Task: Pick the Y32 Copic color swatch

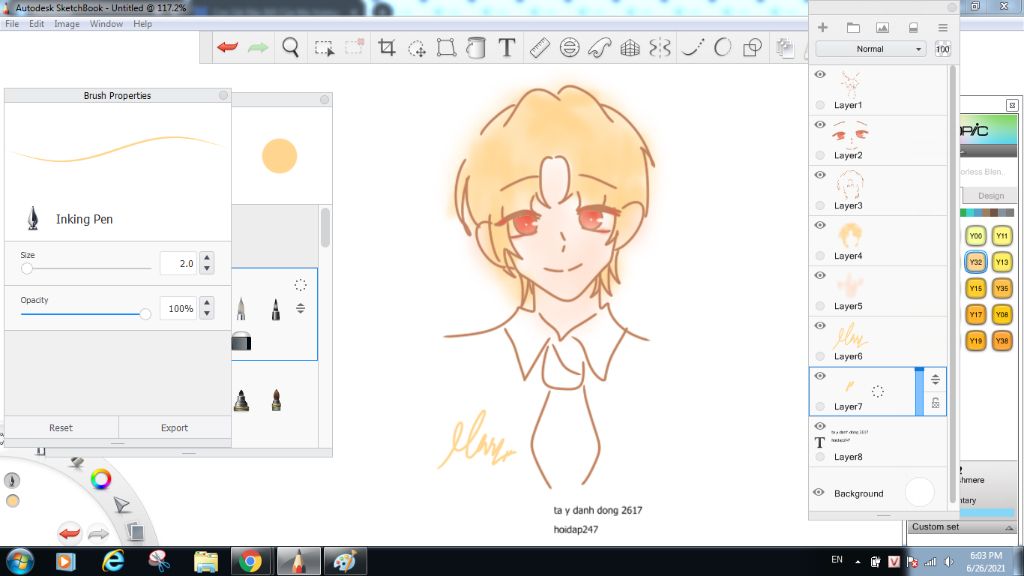Action: [976, 262]
